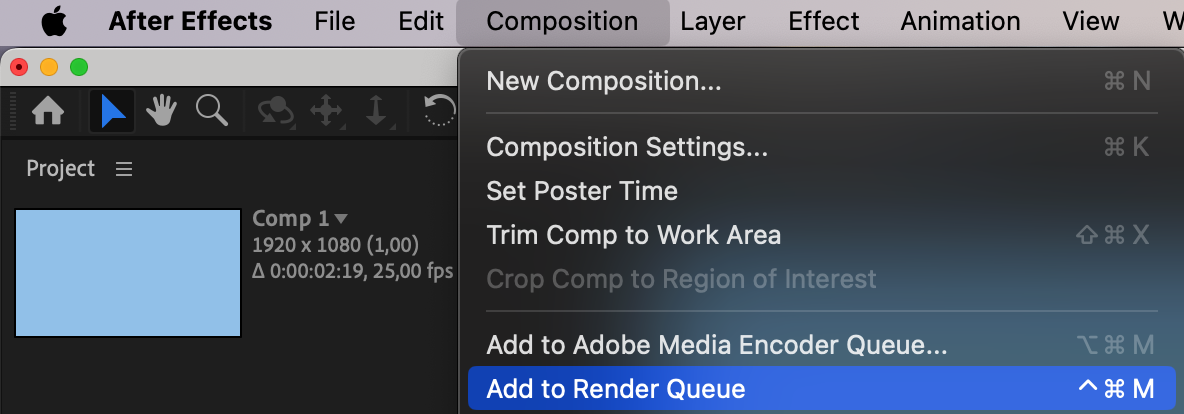Select the Hand tool
1184x414 pixels.
(x=162, y=112)
